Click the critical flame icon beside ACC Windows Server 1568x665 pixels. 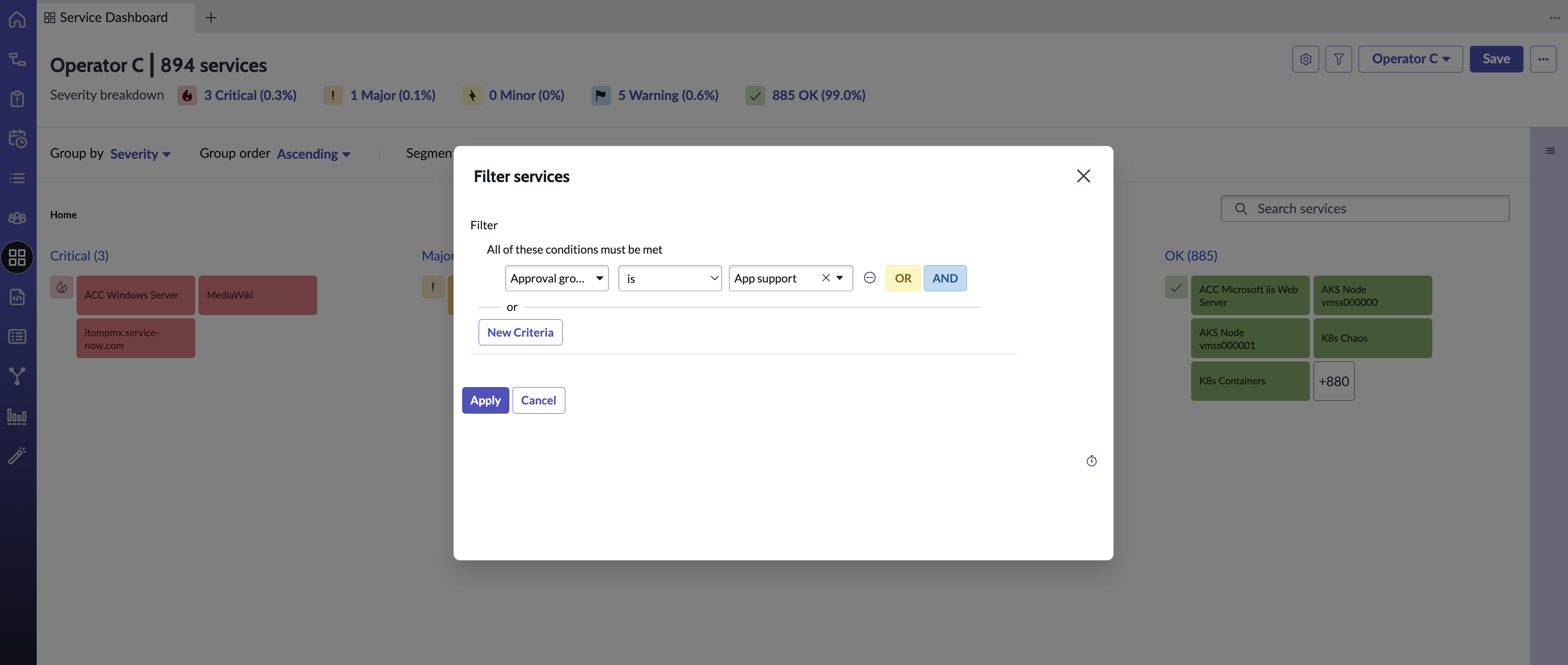pos(61,288)
